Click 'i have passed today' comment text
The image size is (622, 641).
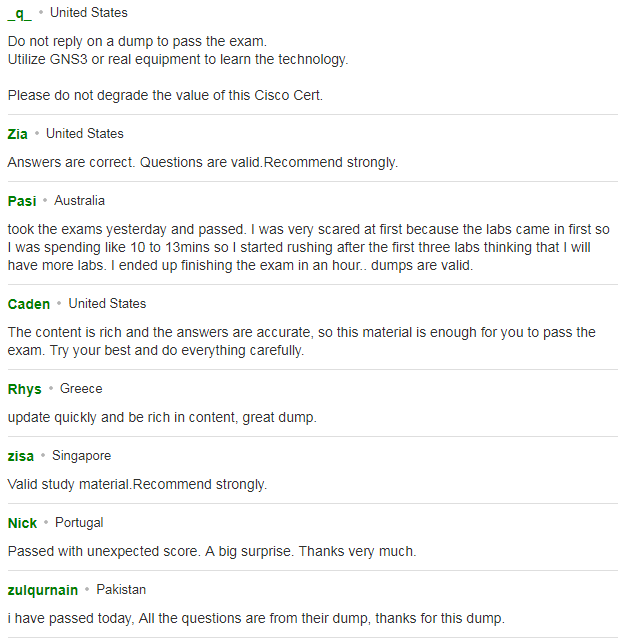[256, 619]
